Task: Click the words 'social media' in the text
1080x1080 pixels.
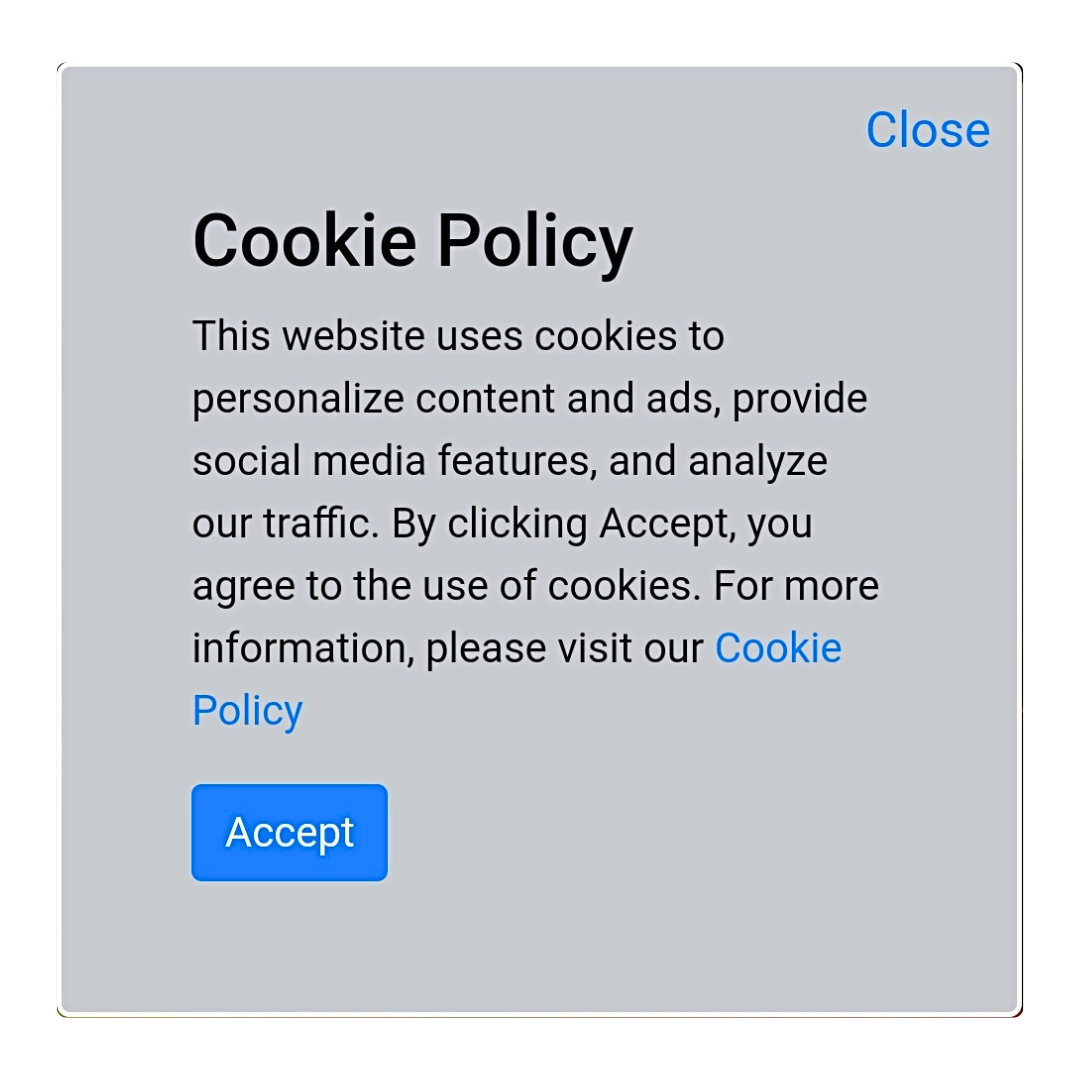Action: point(309,461)
